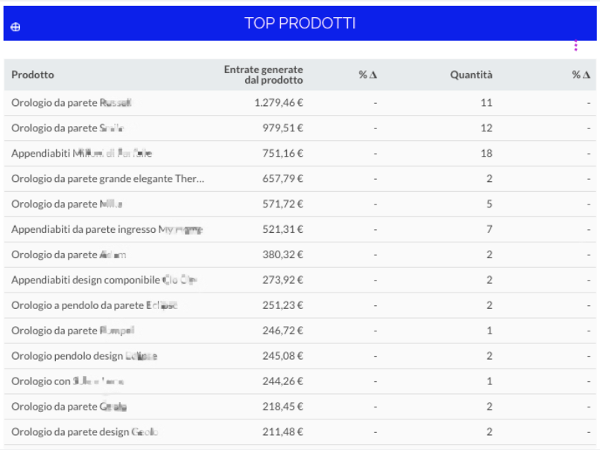Sort by Entrate generate dal prodotto header

pos(264,75)
